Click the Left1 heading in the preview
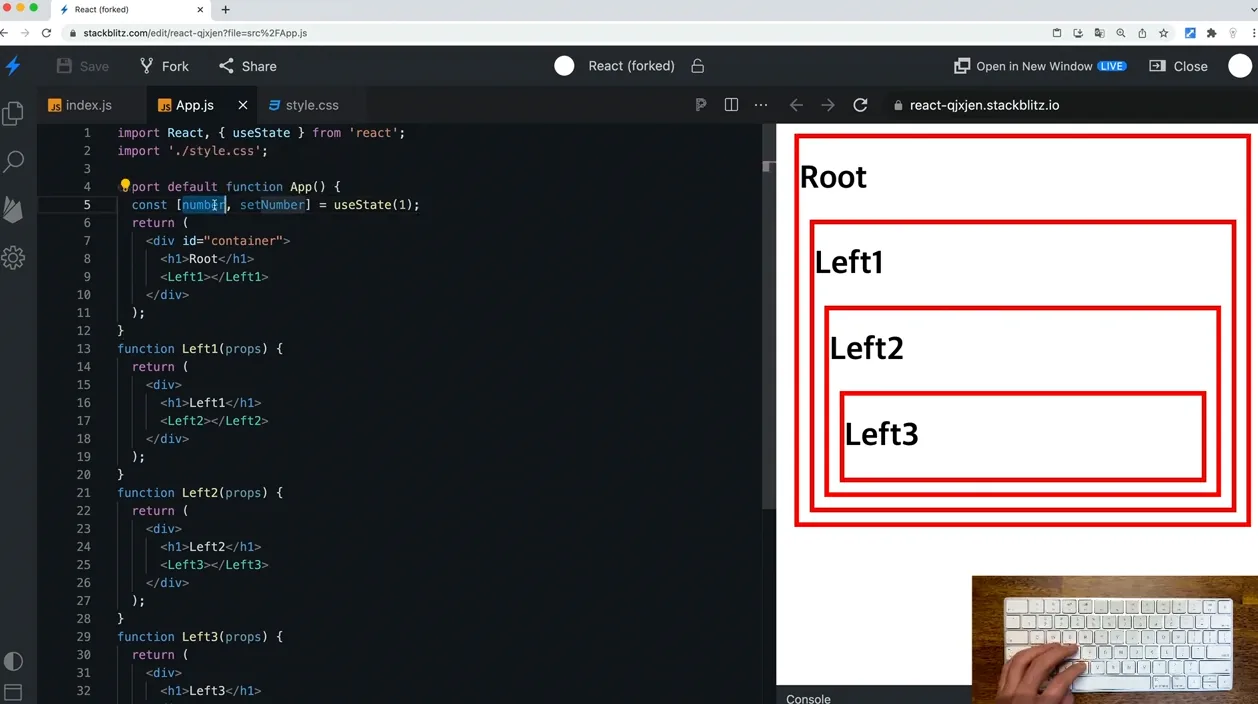Image resolution: width=1258 pixels, height=704 pixels. 849,262
